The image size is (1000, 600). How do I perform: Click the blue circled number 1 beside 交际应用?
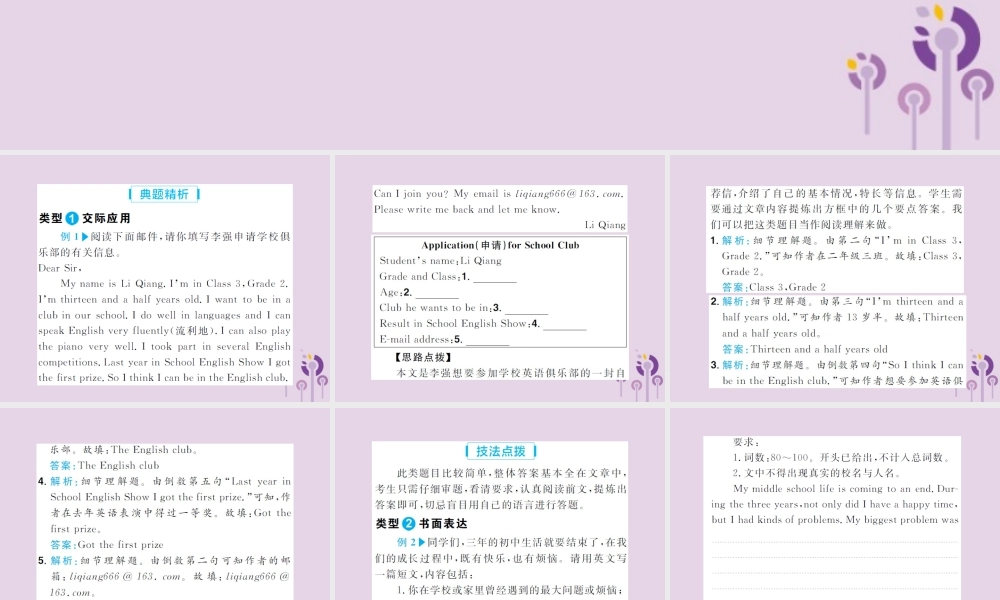(x=72, y=219)
